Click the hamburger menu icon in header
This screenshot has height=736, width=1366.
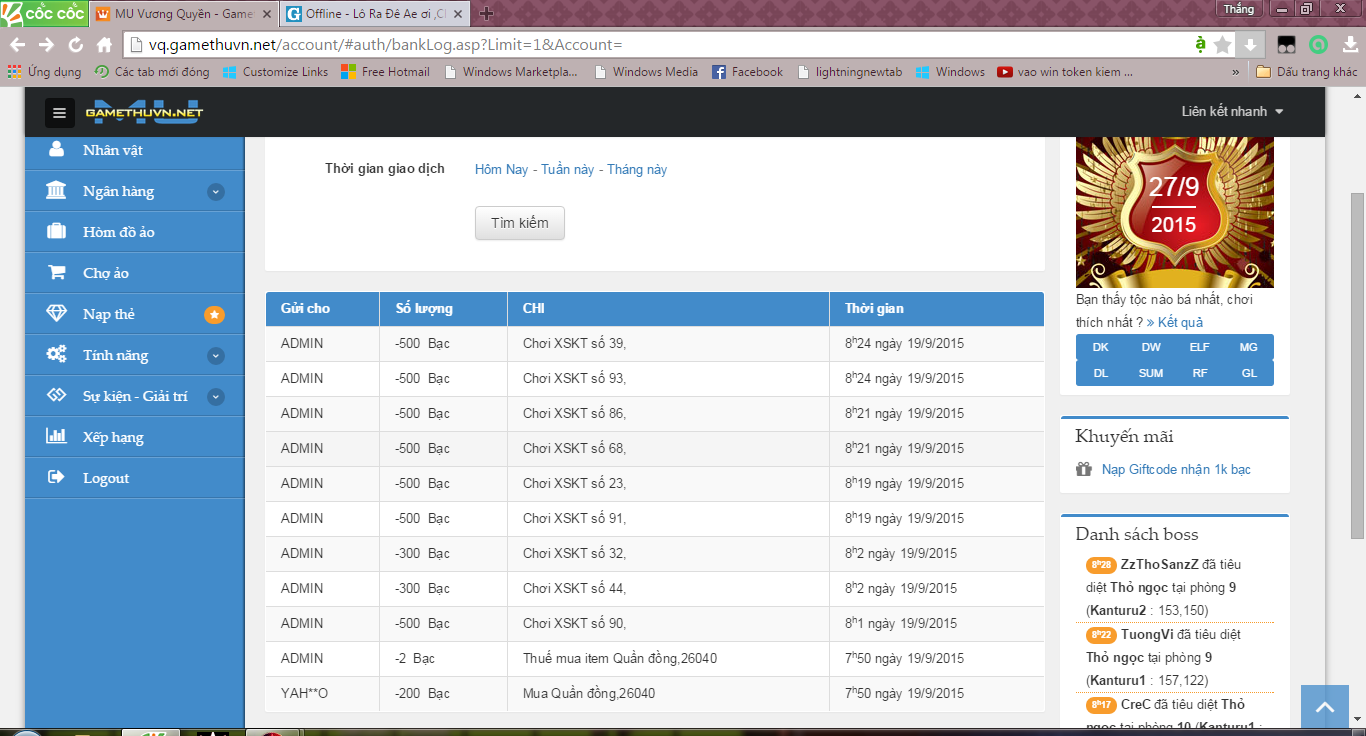point(59,113)
